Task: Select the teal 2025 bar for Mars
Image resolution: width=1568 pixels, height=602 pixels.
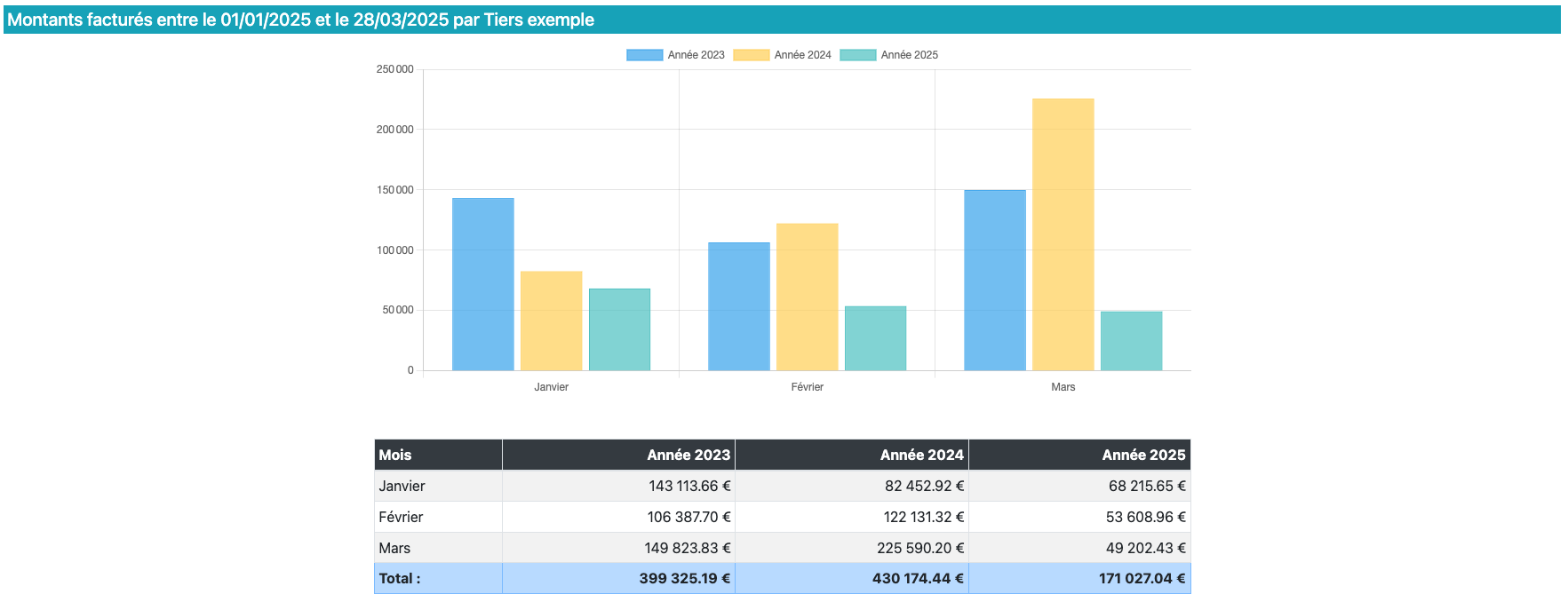Action: tap(1131, 341)
